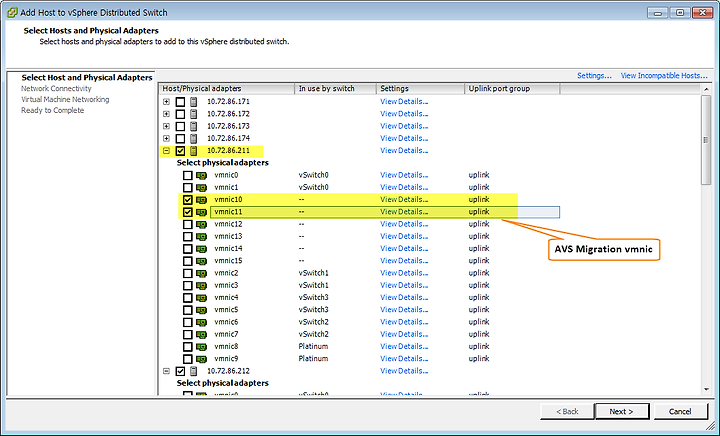Image resolution: width=720 pixels, height=436 pixels.
Task: Cancel the Add Host wizard
Action: click(x=680, y=412)
